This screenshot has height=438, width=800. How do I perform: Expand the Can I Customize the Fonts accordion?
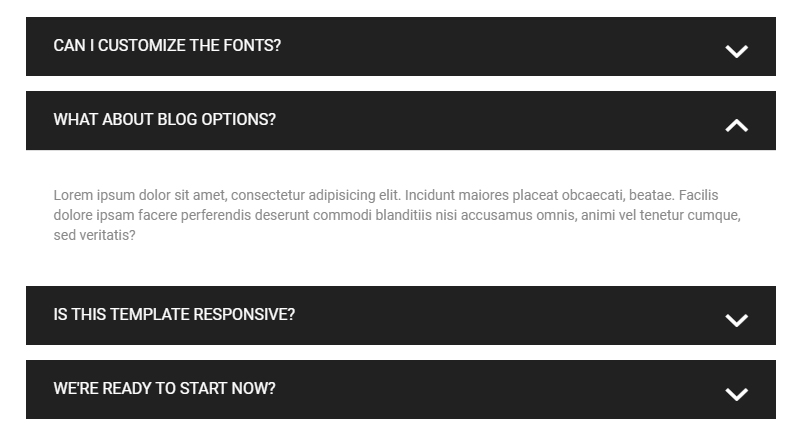click(401, 46)
